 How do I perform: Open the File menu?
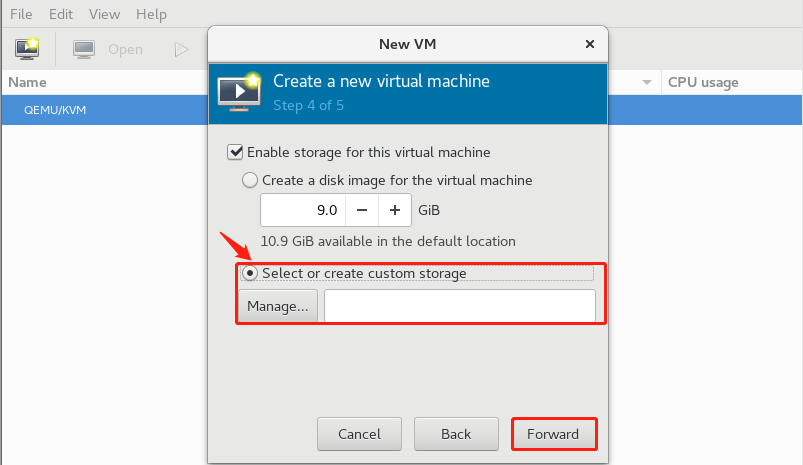click(x=21, y=15)
